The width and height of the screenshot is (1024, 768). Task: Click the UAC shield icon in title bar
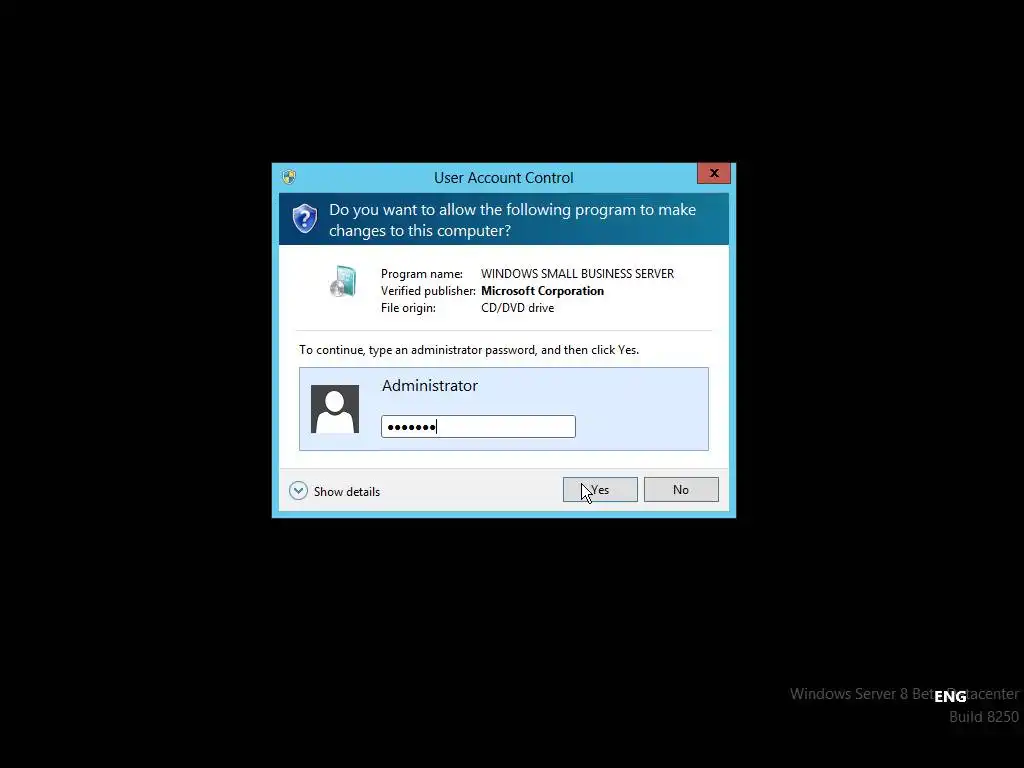tap(289, 177)
